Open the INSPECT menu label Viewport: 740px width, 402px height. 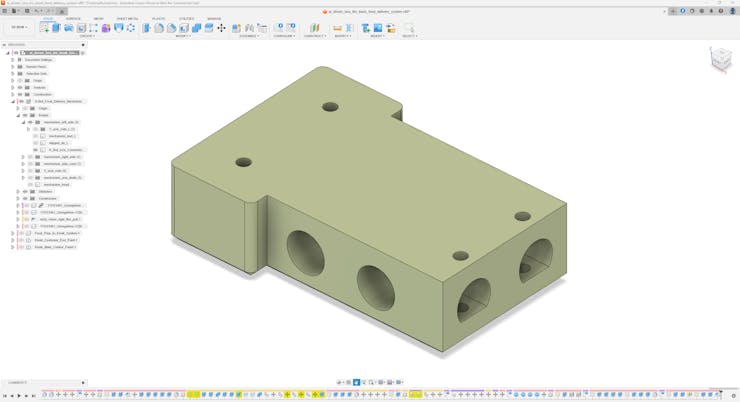[343, 36]
